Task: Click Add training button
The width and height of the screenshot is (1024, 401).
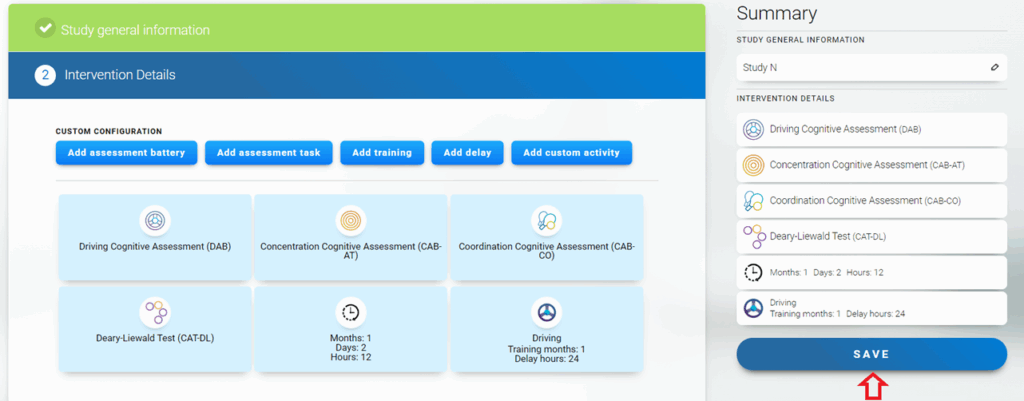Action: tap(381, 153)
